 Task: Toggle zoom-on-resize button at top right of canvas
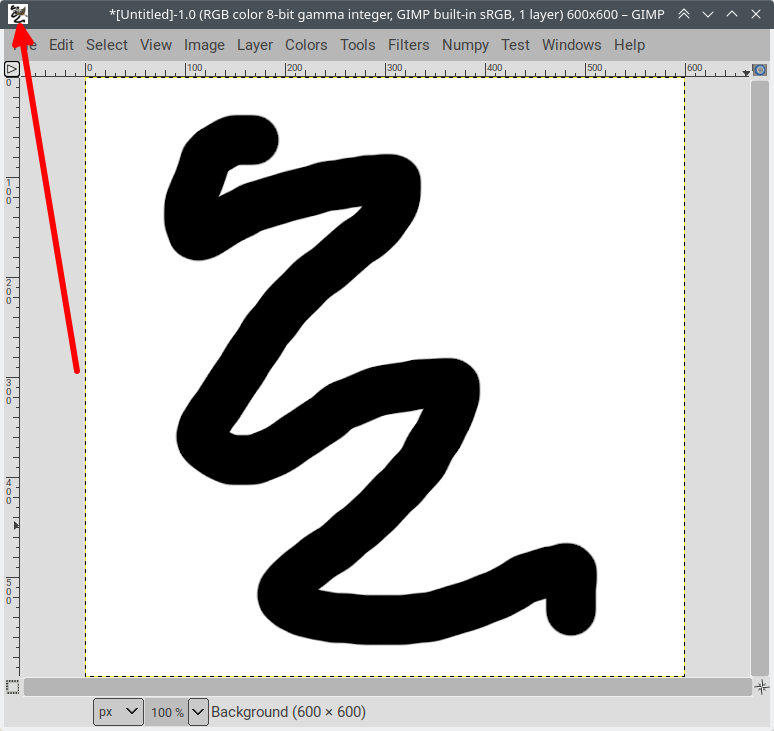[x=760, y=70]
